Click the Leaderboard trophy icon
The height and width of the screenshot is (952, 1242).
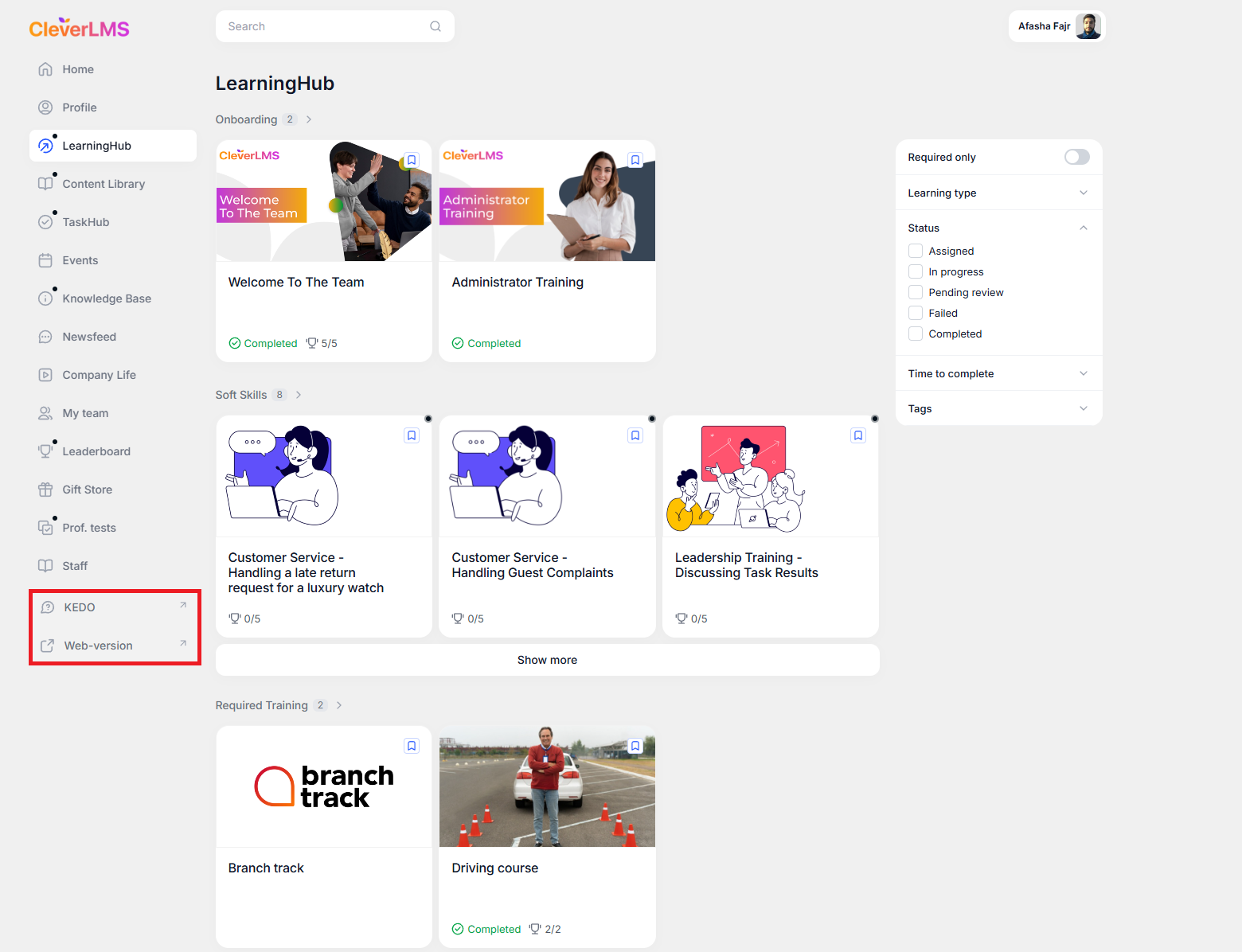[45, 451]
